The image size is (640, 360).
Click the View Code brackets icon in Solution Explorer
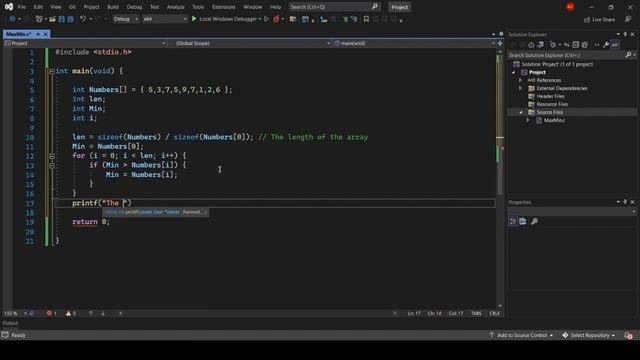click(597, 45)
